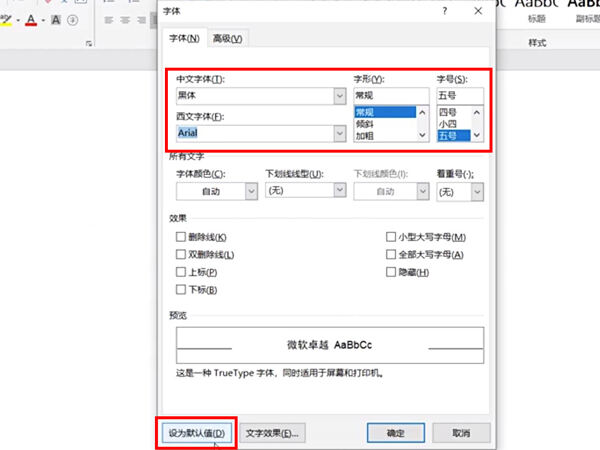
Task: Click the 字形 list scroll up arrow
Action: point(422,112)
